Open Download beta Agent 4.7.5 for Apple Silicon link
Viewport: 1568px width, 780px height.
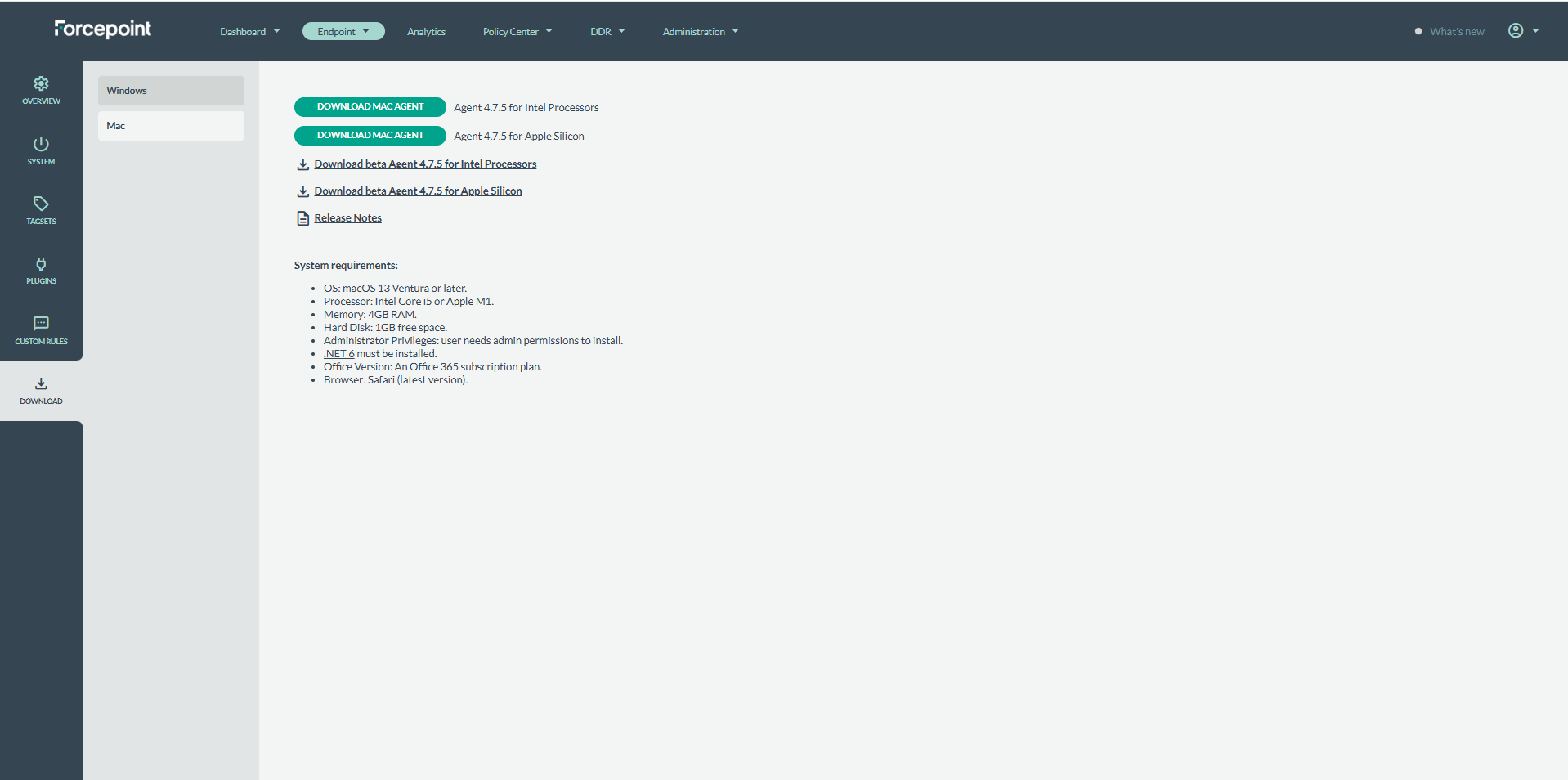418,191
